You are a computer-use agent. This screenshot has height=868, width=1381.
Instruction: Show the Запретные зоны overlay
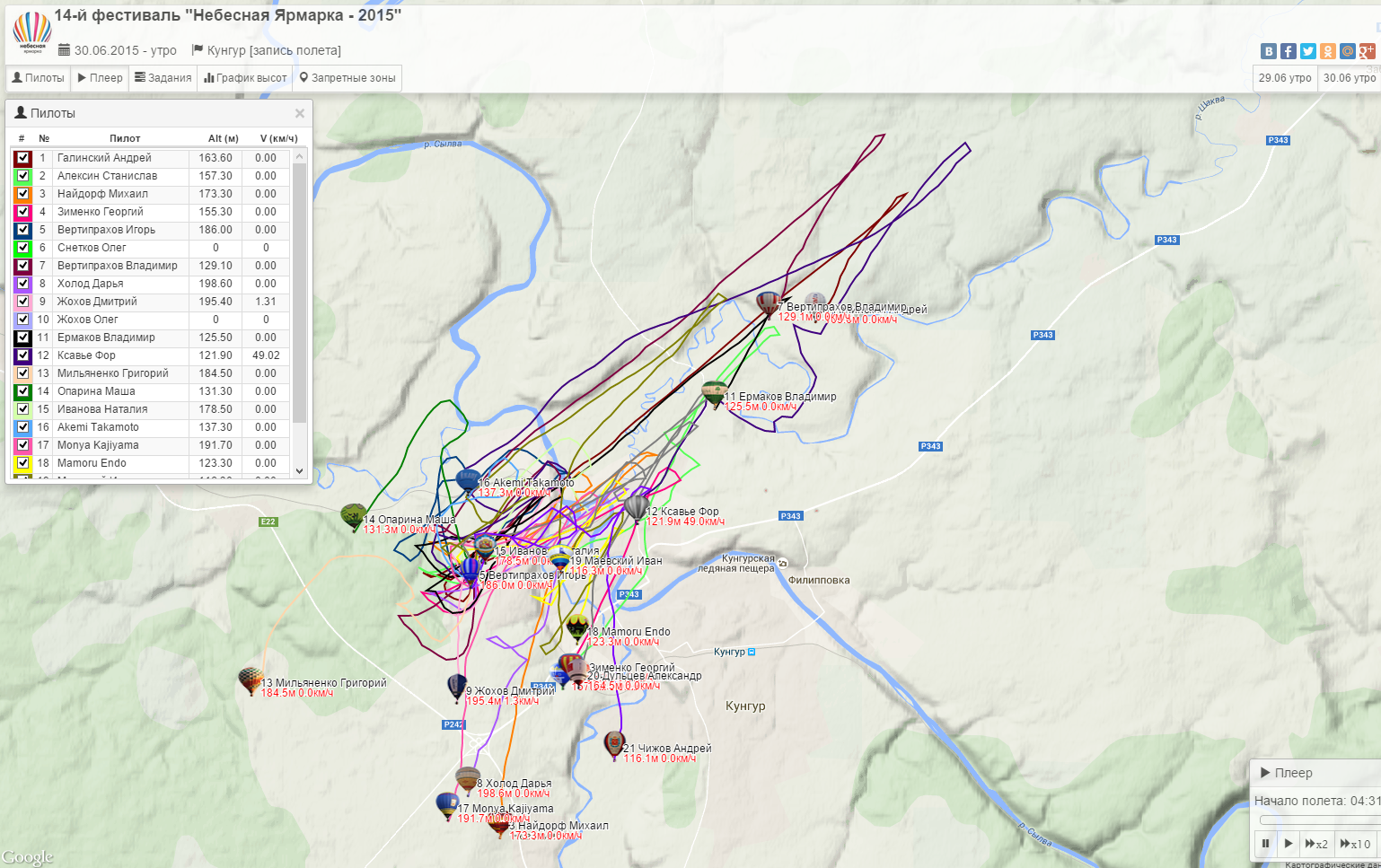click(347, 78)
